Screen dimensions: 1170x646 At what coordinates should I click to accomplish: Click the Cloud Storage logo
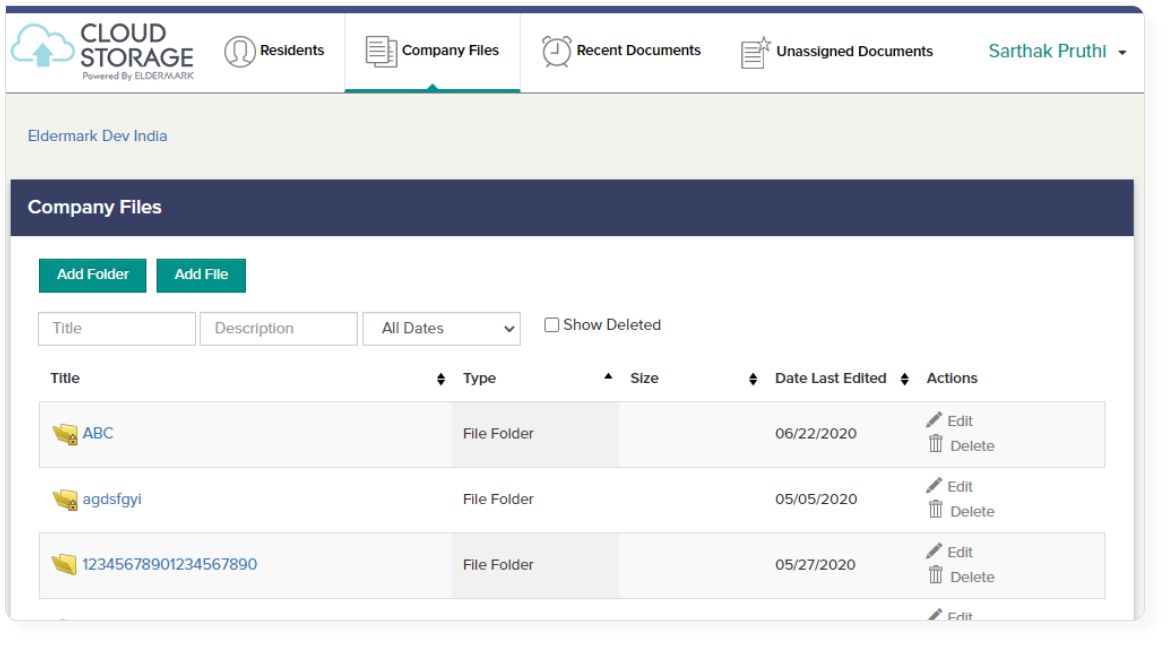[x=103, y=51]
